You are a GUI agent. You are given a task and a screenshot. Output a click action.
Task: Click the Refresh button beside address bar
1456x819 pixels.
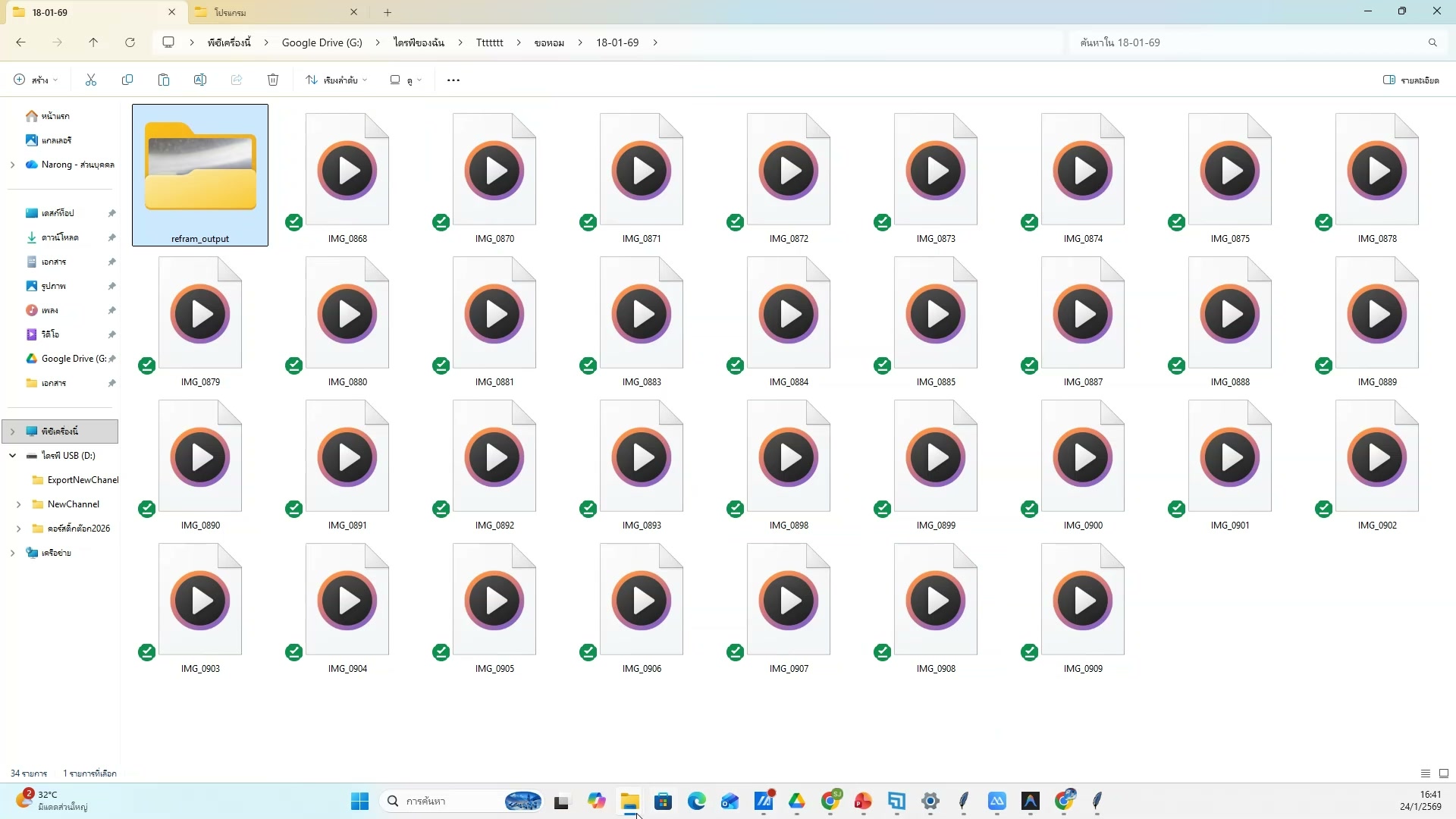point(130,42)
